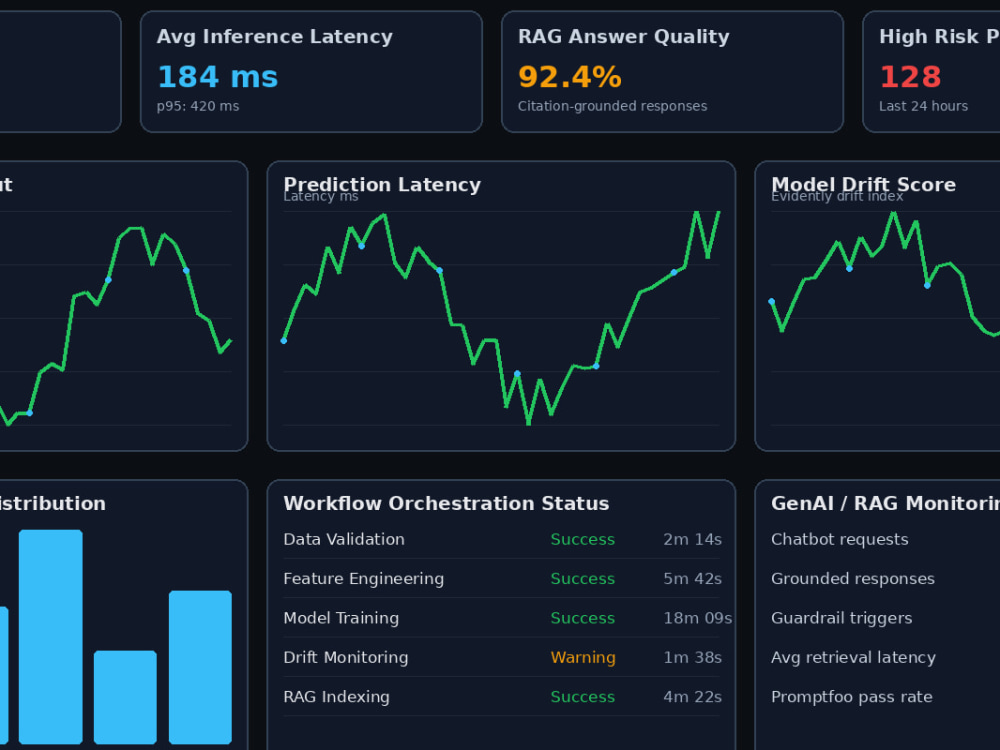The height and width of the screenshot is (750, 1000).
Task: Select the Avg retrieval latency metric row
Action: pyautogui.click(x=885, y=658)
